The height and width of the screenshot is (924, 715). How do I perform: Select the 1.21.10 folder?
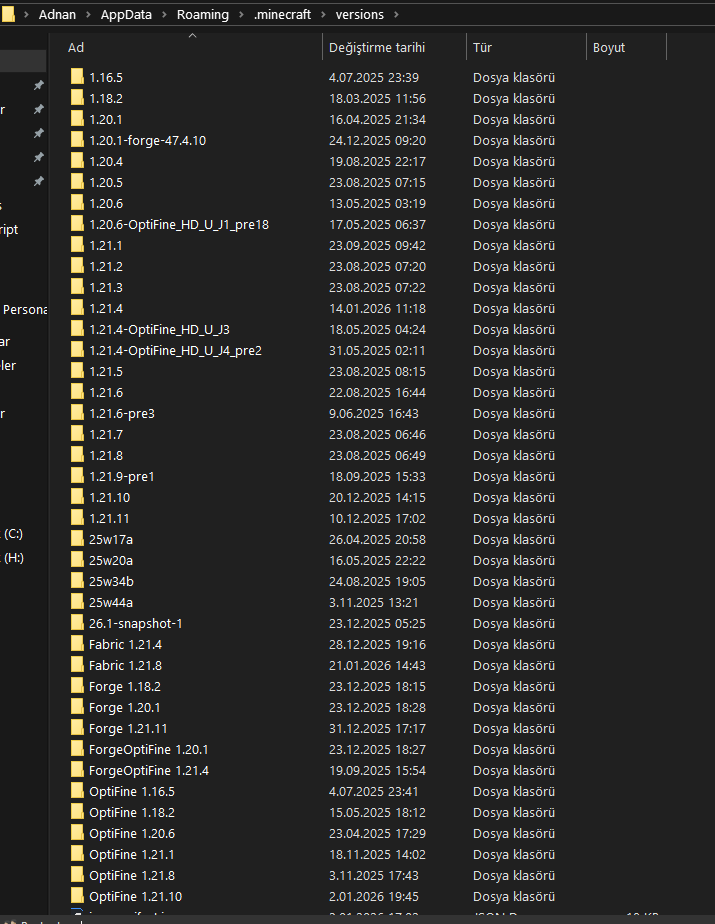point(109,497)
